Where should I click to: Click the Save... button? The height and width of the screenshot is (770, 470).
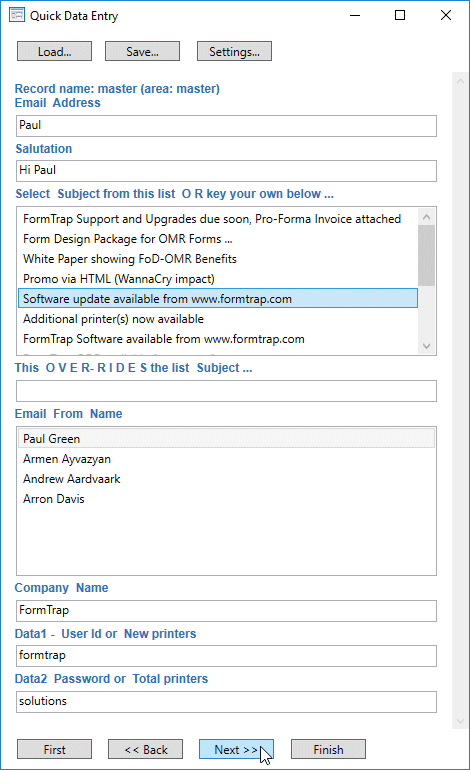pyautogui.click(x=142, y=52)
